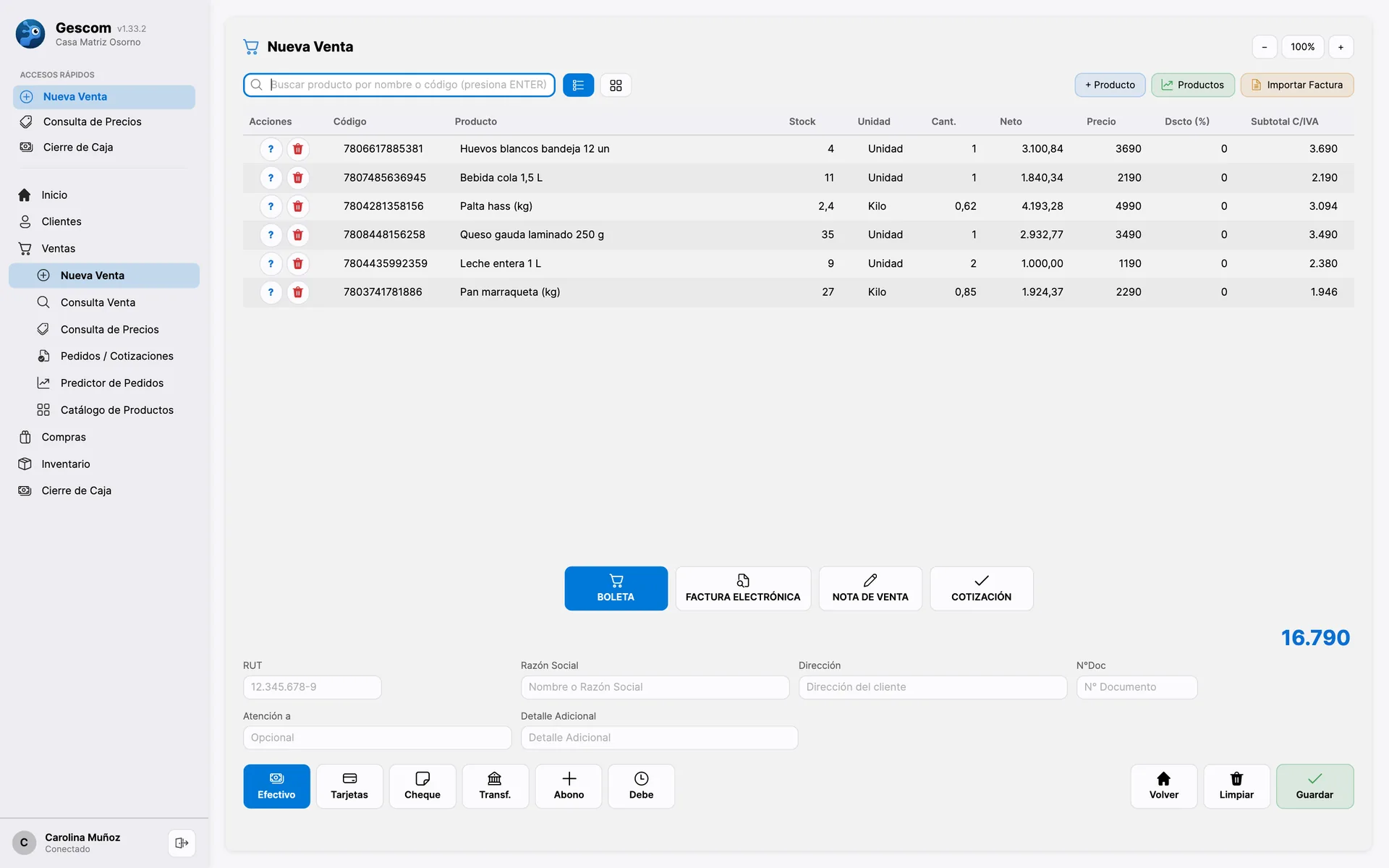Go to Inicio in sidebar

[104, 195]
